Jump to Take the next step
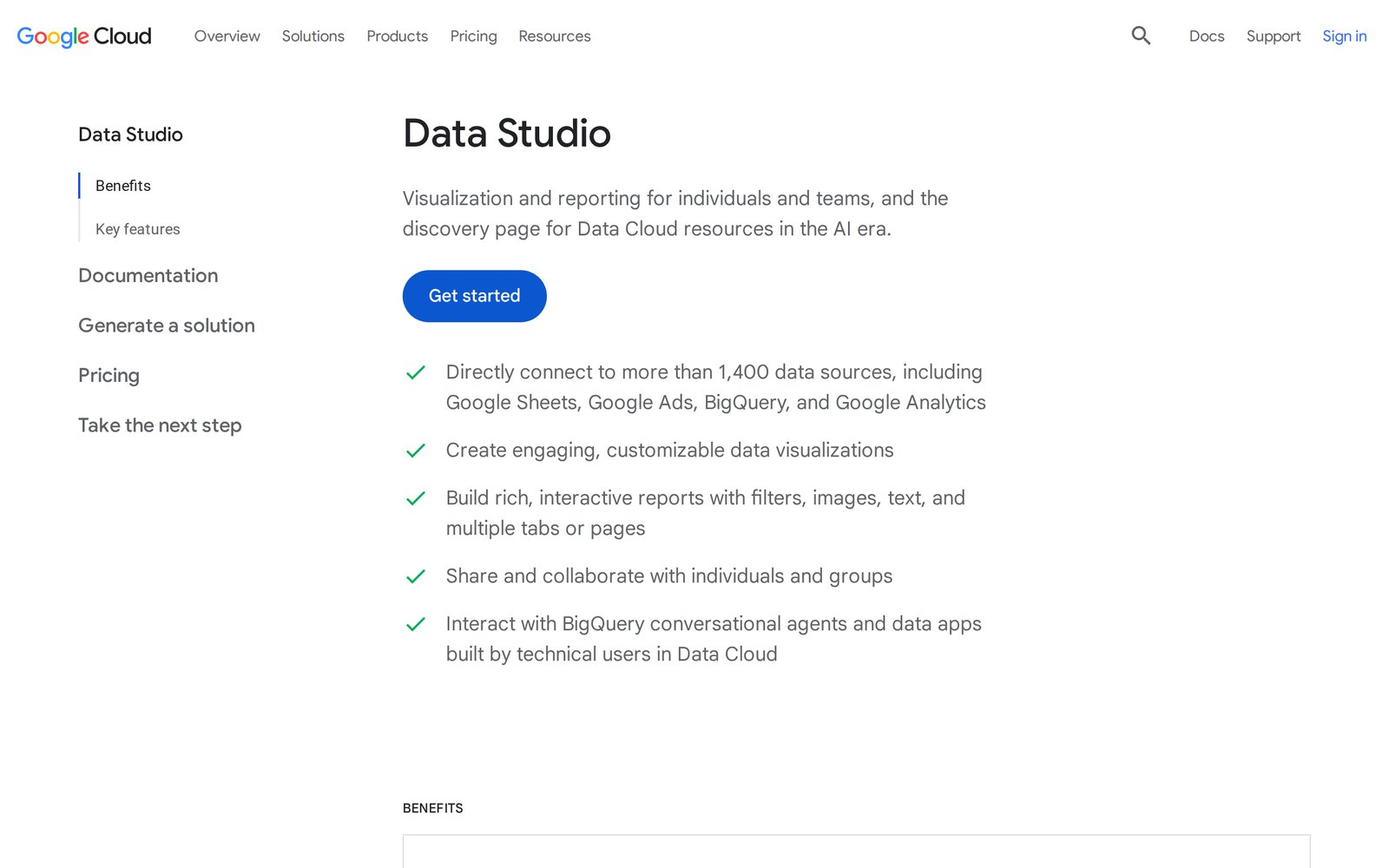Viewport: 1389px width, 868px height. [x=160, y=425]
